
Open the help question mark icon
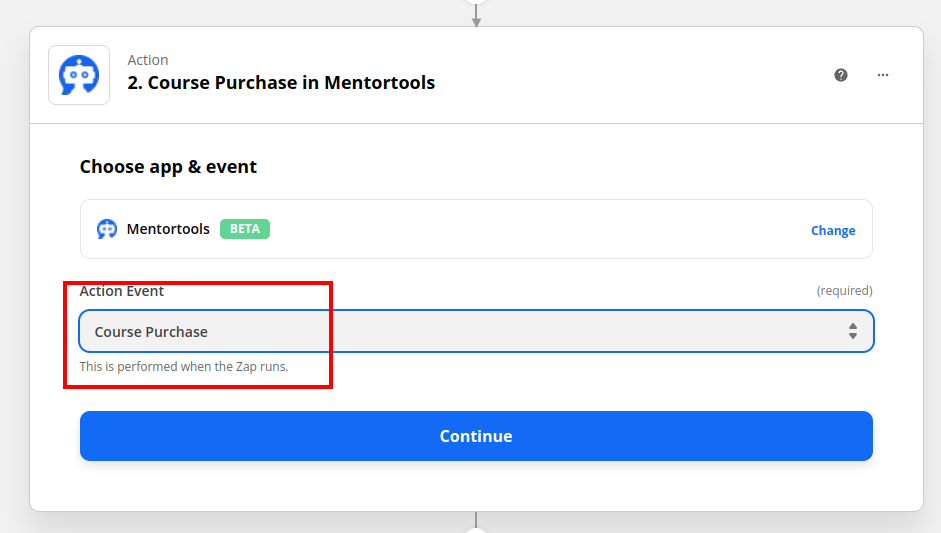click(841, 75)
